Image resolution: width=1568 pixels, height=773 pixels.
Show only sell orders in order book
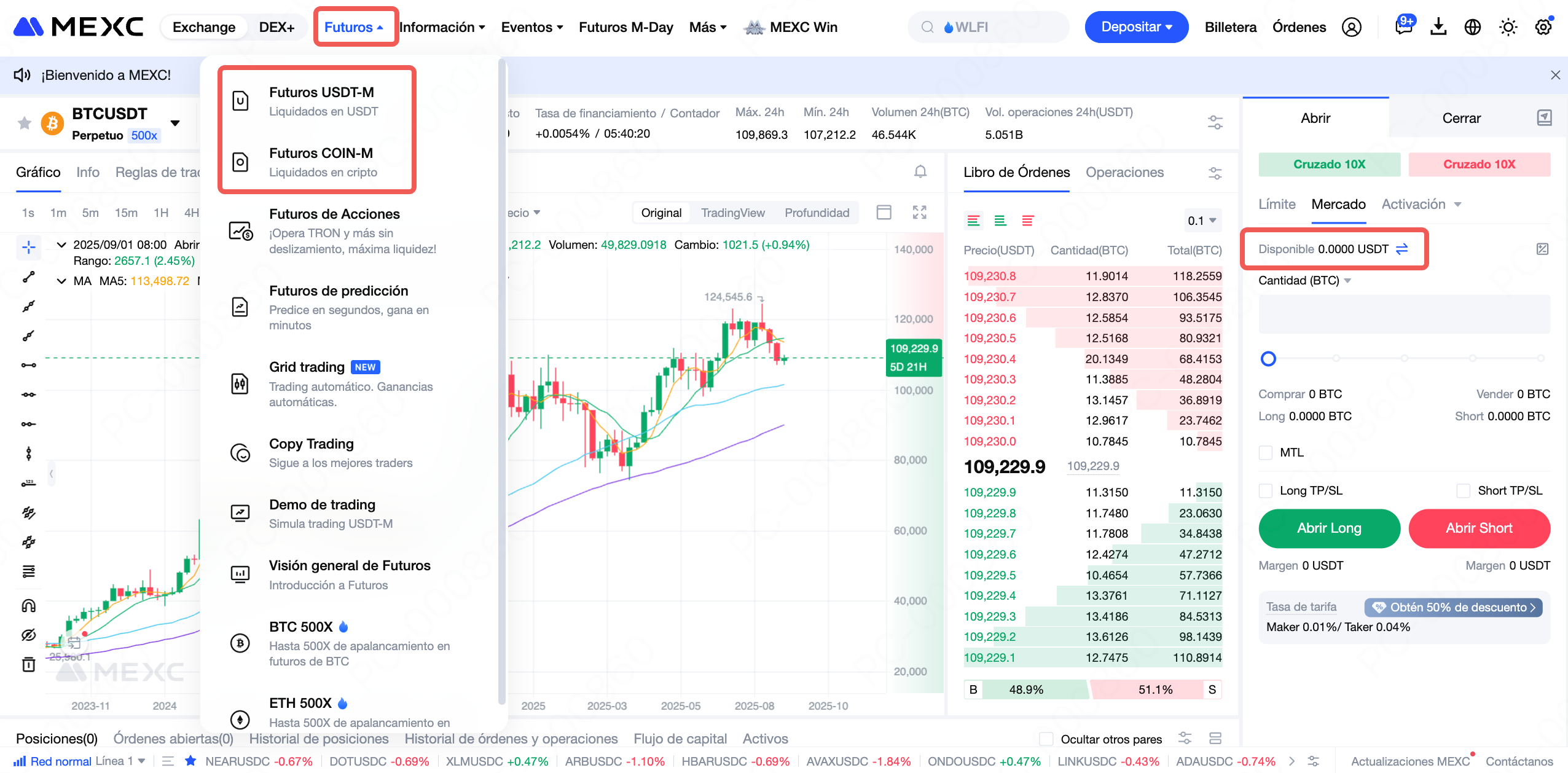point(1027,221)
